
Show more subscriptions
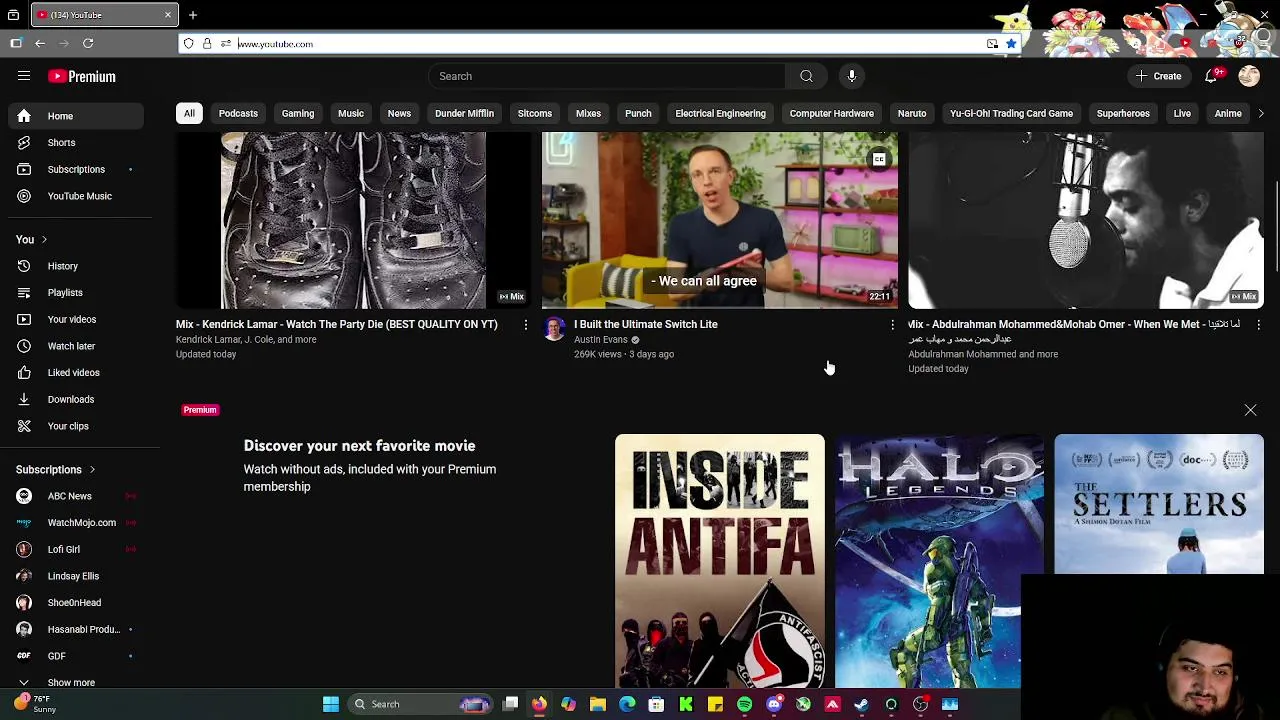[x=76, y=682]
